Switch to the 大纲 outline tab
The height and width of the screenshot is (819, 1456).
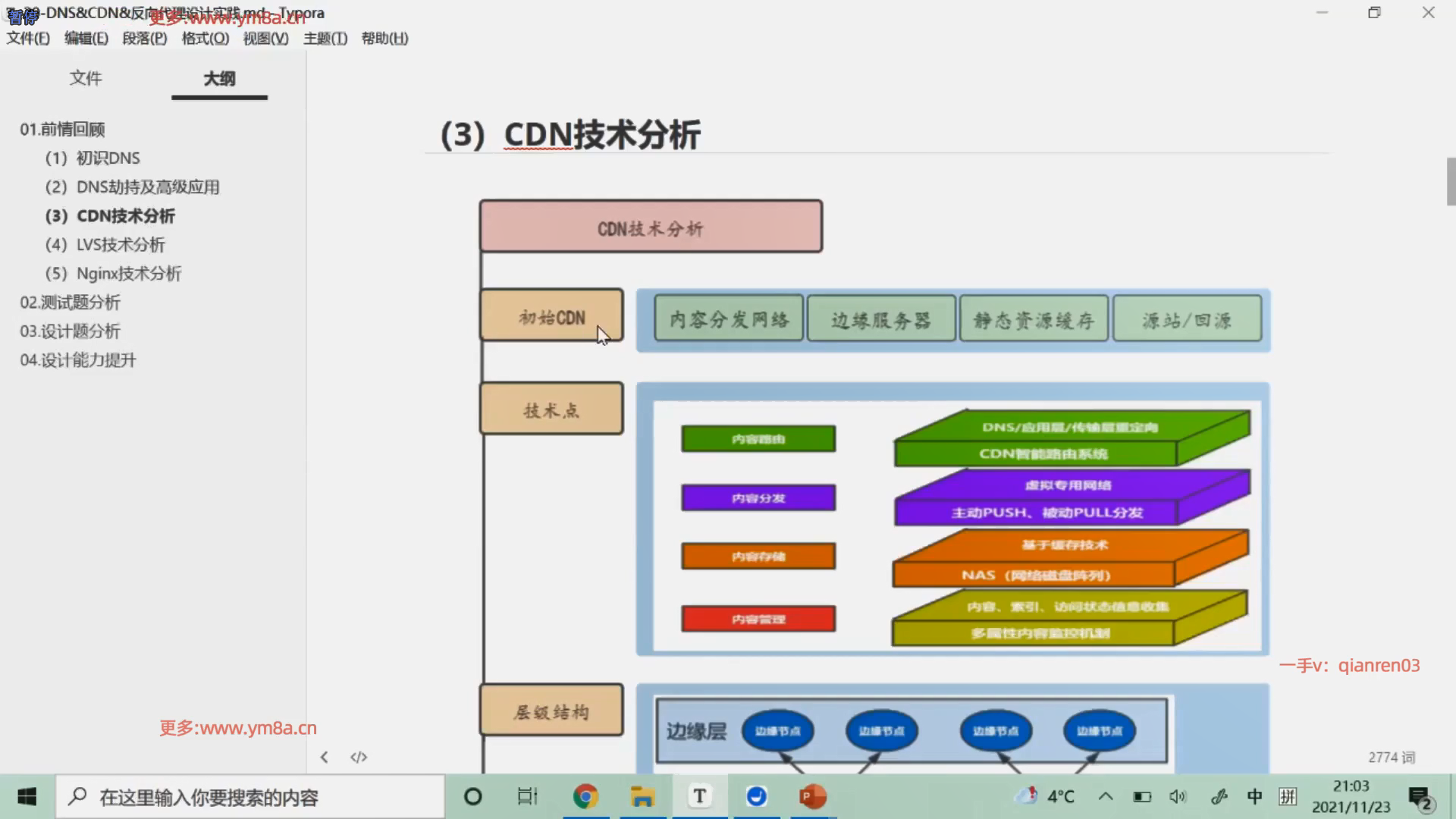click(219, 78)
